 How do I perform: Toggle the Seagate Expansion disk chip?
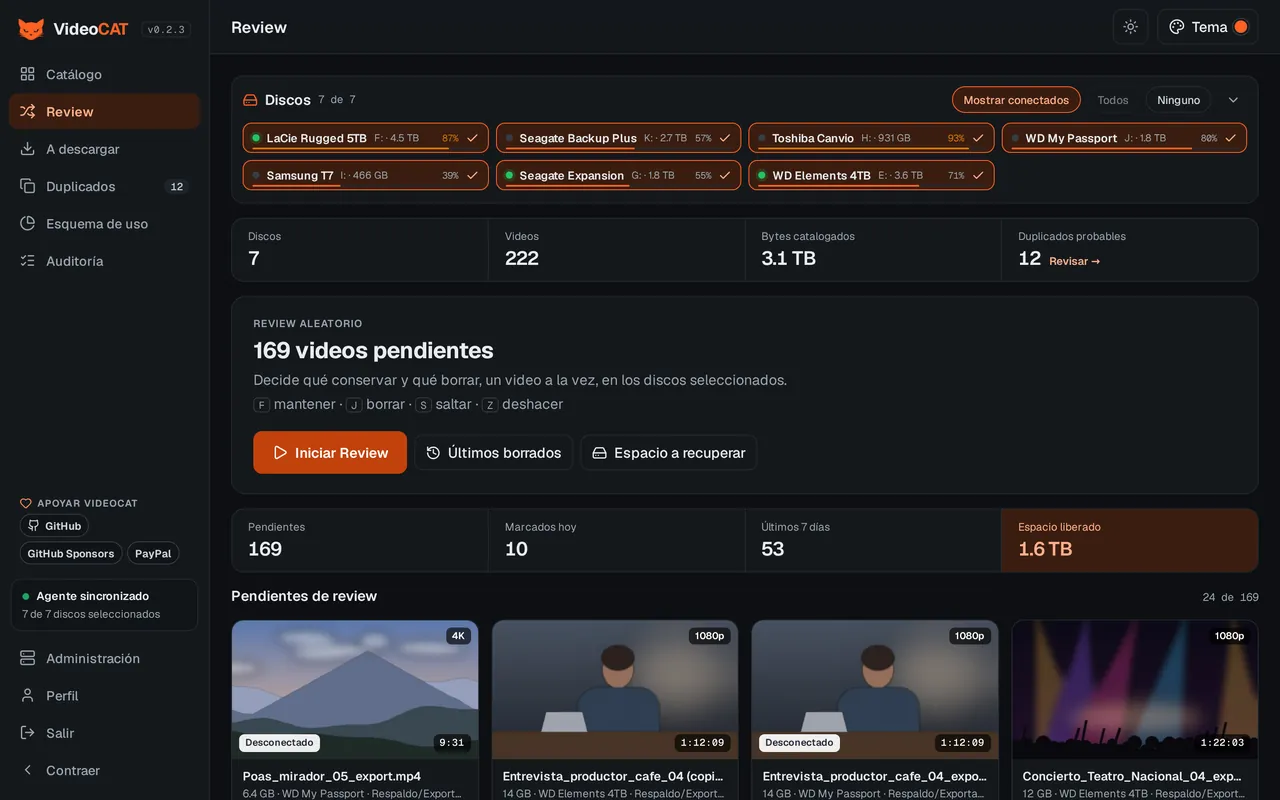coord(619,175)
